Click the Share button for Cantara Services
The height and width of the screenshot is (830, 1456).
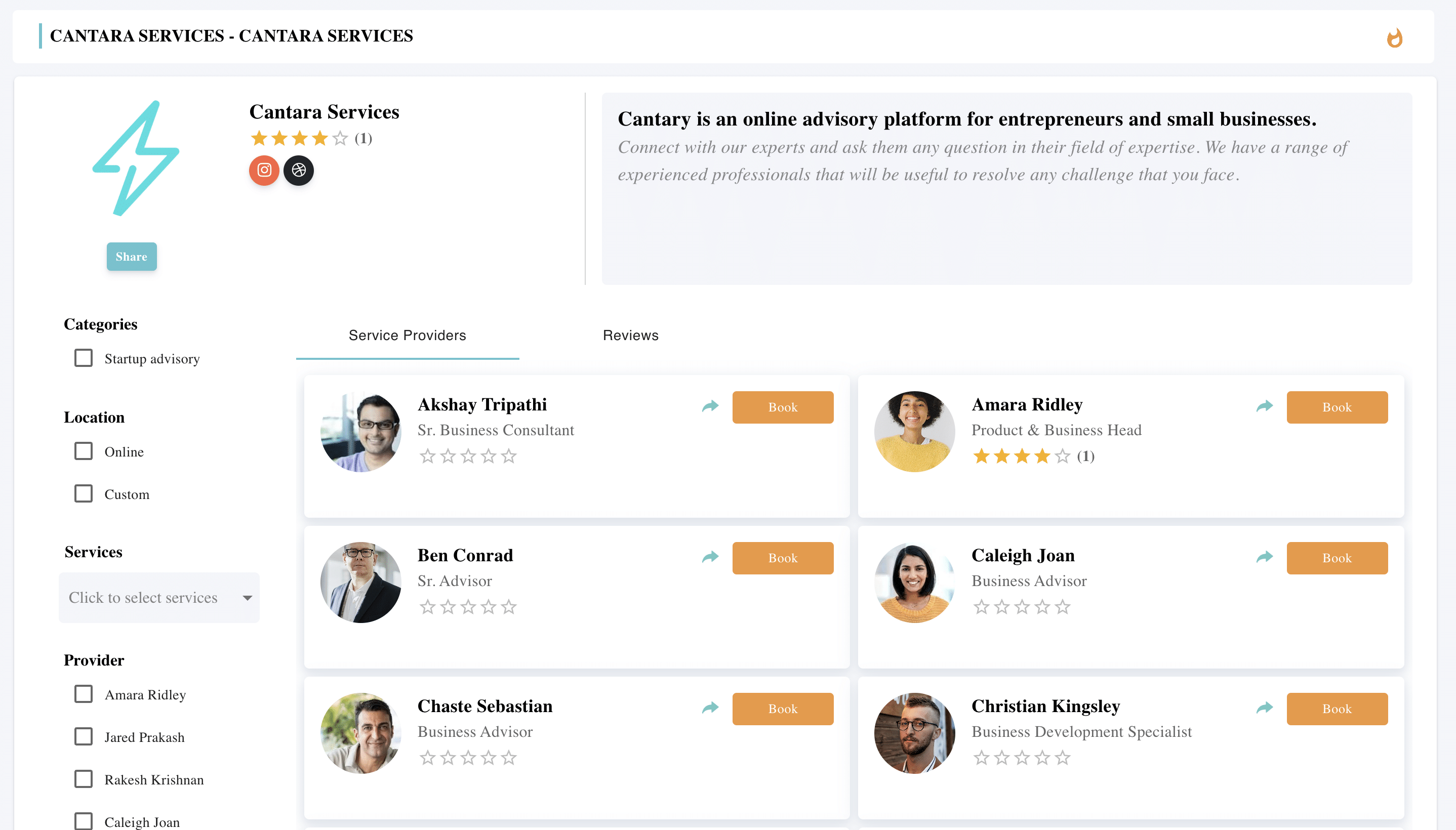click(131, 256)
